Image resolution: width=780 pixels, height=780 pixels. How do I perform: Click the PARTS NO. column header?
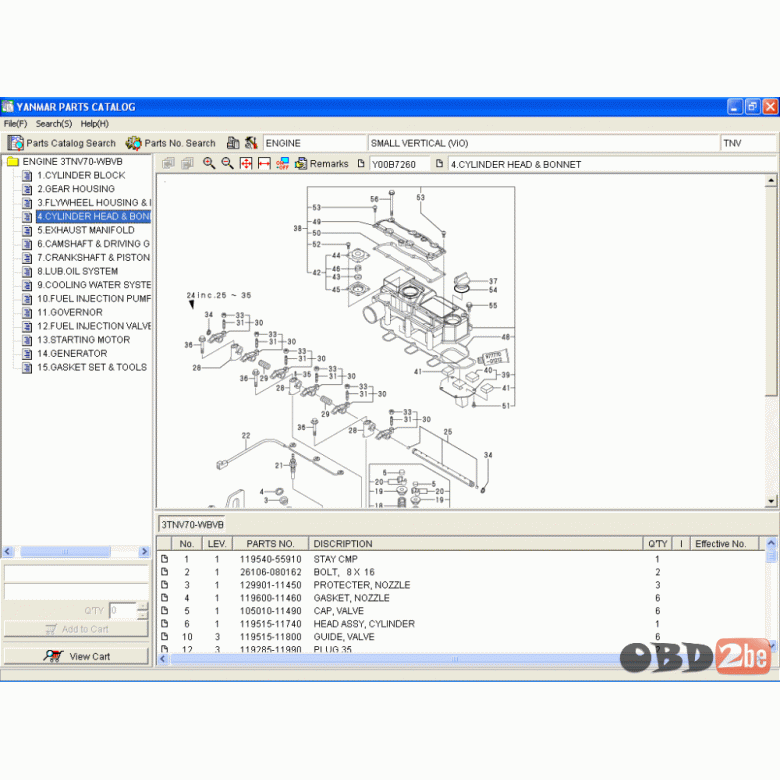tap(271, 544)
